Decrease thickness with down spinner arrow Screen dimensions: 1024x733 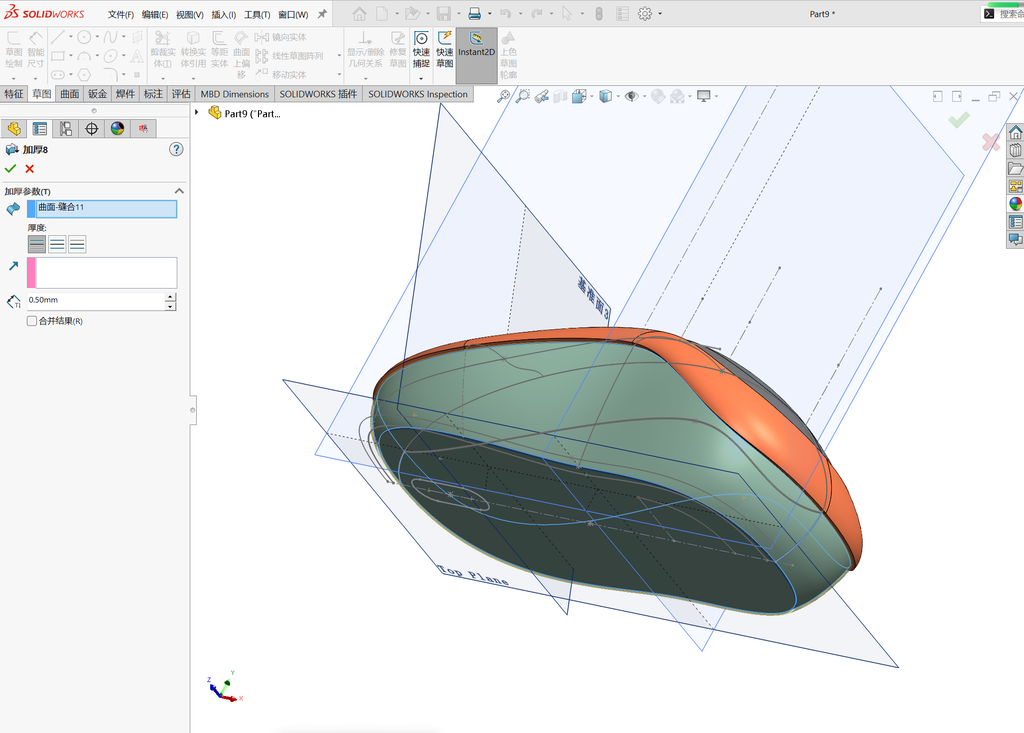170,306
